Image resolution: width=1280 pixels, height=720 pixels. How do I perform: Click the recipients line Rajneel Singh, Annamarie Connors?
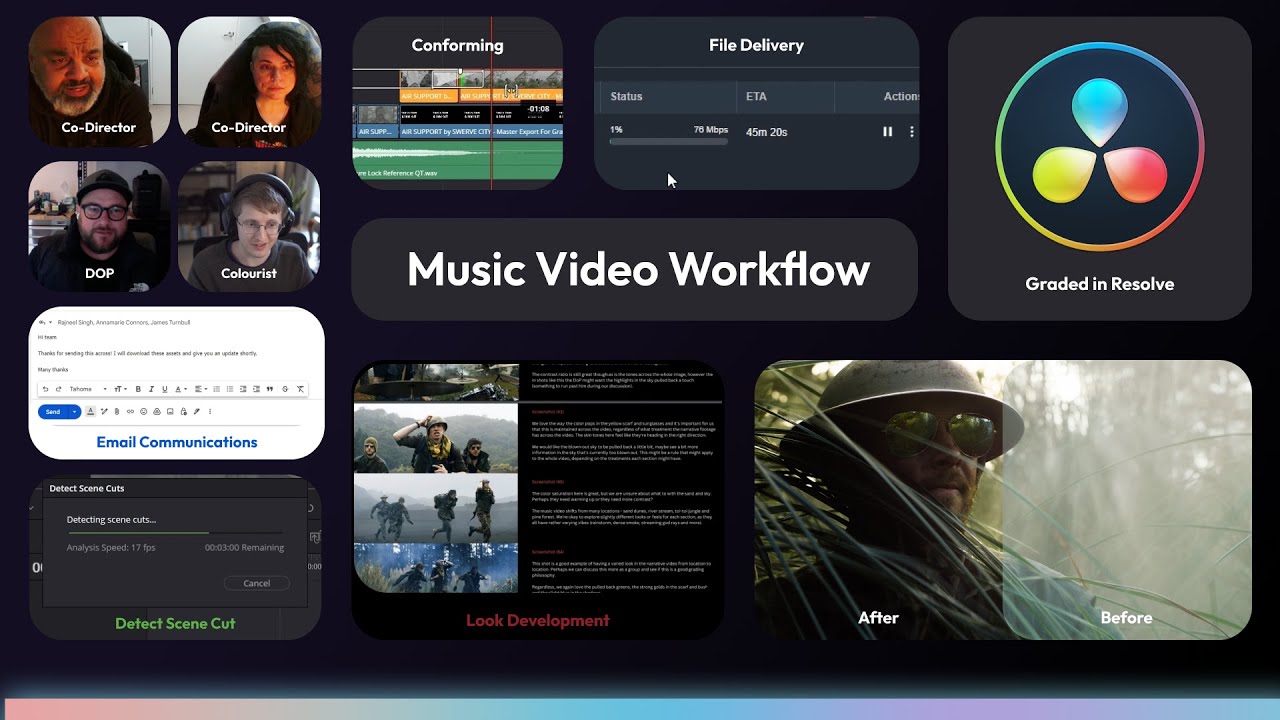[x=124, y=322]
